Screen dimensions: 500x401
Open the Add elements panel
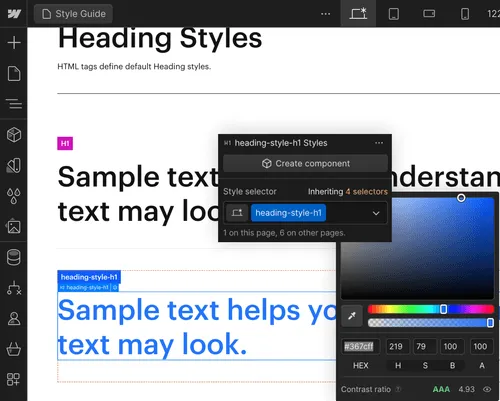(x=14, y=43)
